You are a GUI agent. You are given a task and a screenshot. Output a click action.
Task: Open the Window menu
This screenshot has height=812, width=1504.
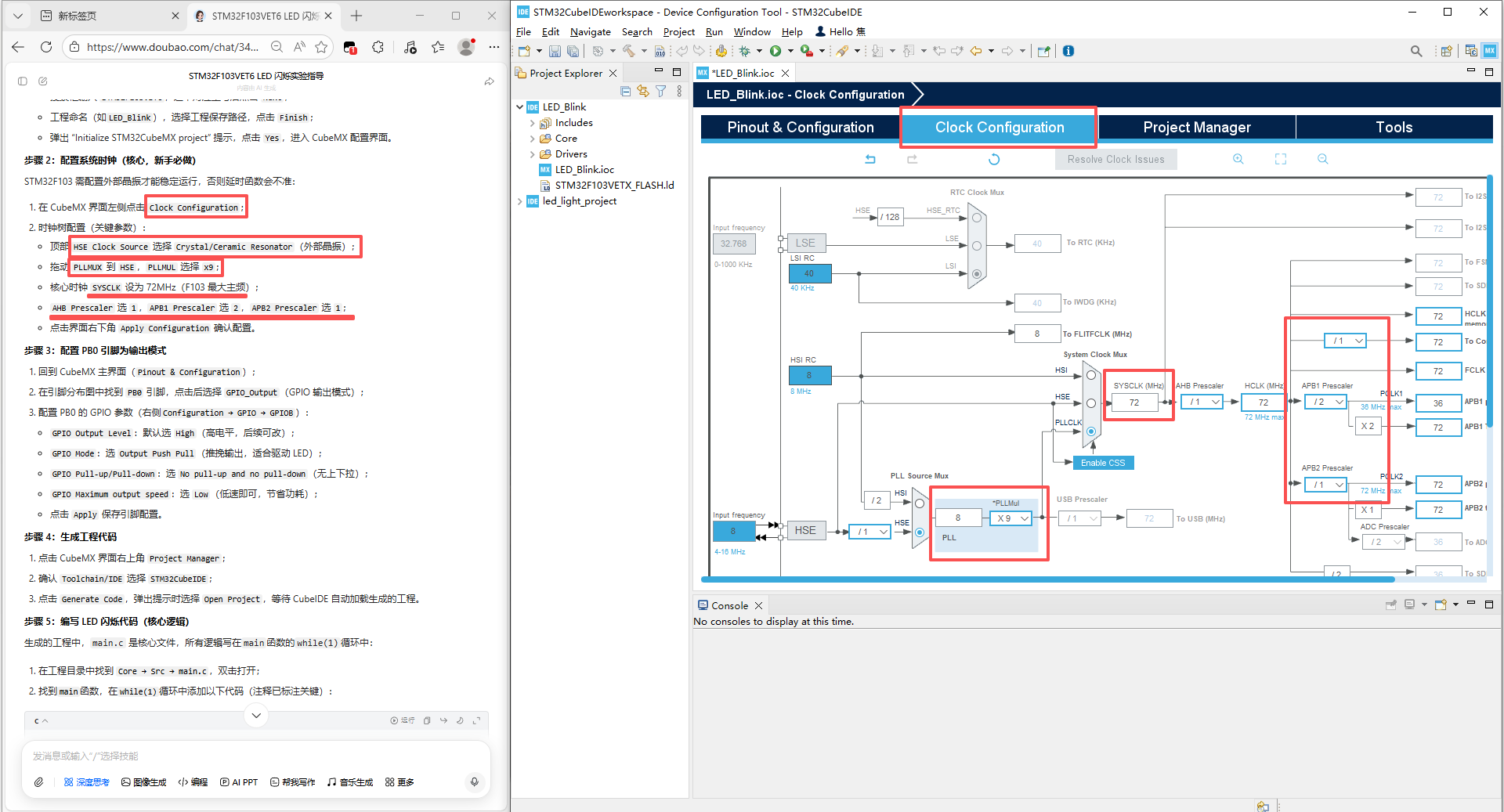752,32
